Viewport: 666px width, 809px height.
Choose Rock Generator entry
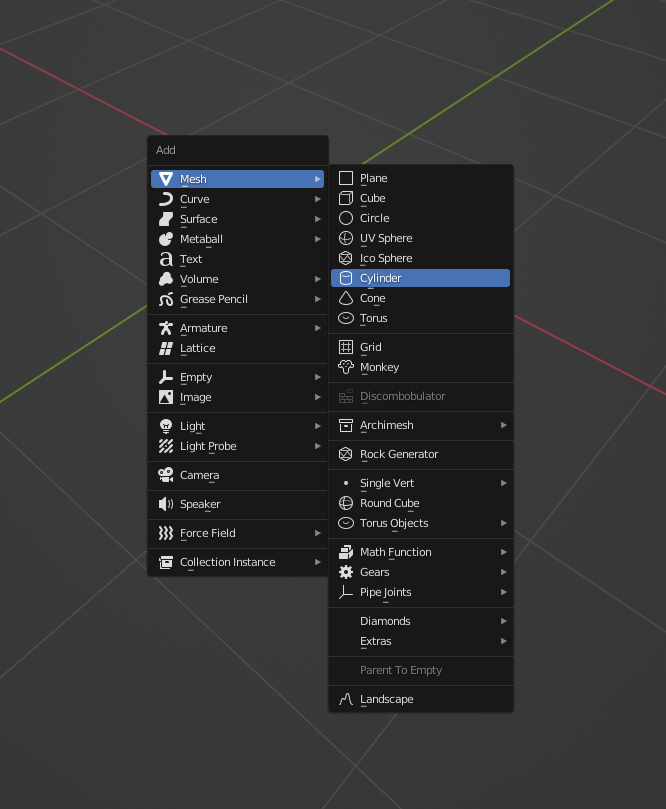[x=420, y=454]
